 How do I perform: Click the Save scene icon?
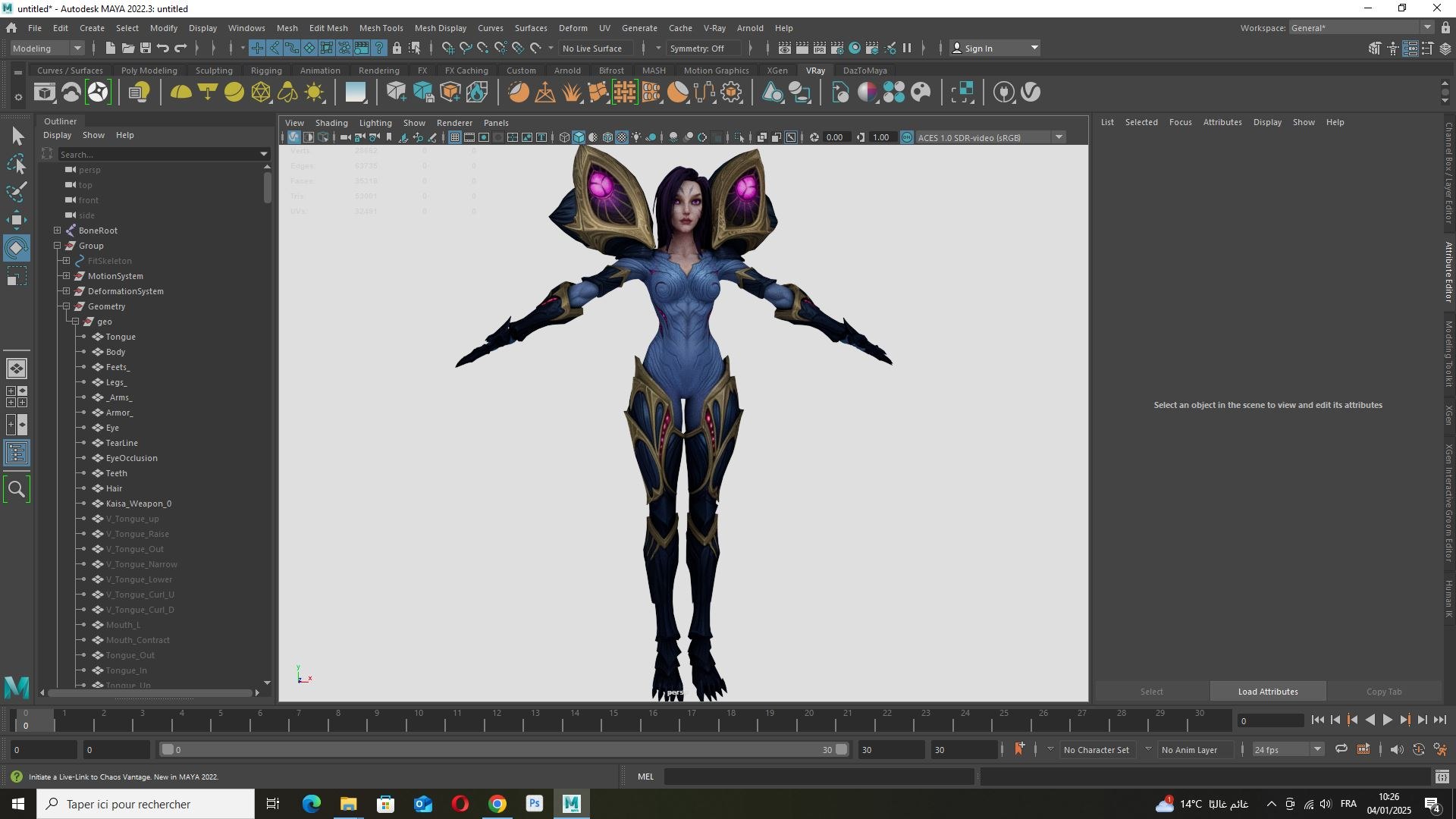(146, 48)
